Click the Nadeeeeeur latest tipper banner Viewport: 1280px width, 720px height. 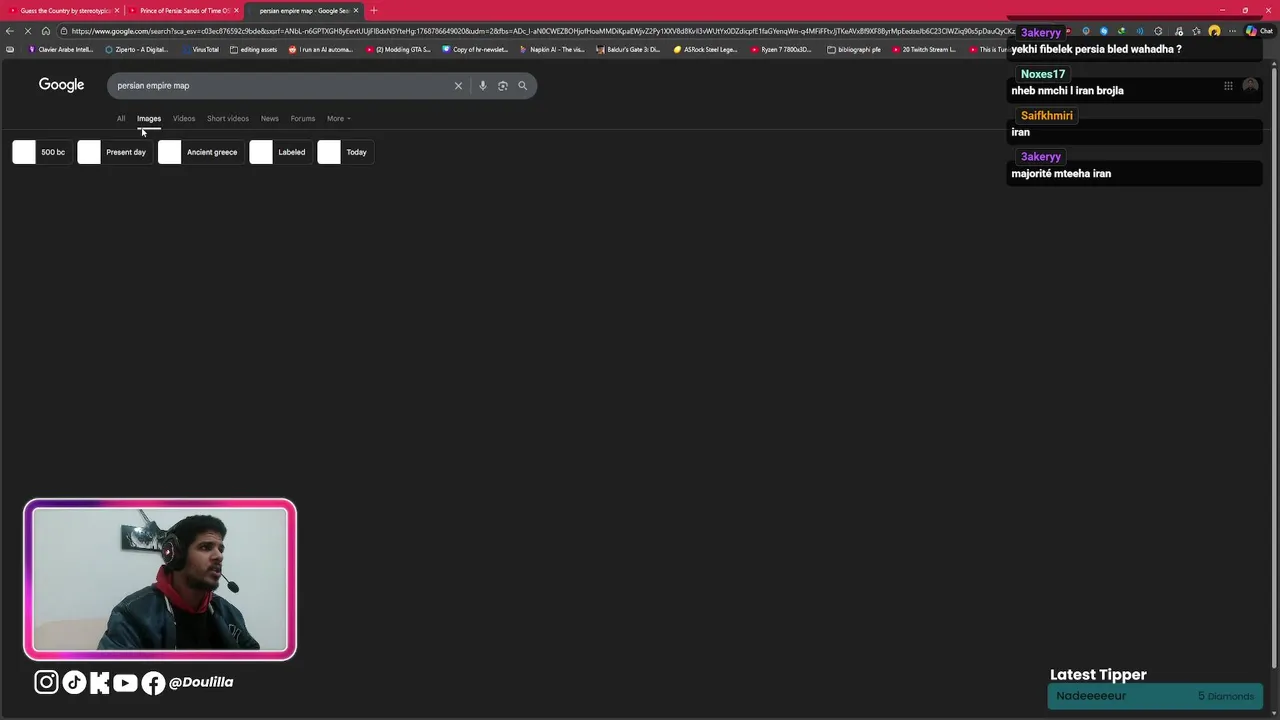(x=1155, y=696)
